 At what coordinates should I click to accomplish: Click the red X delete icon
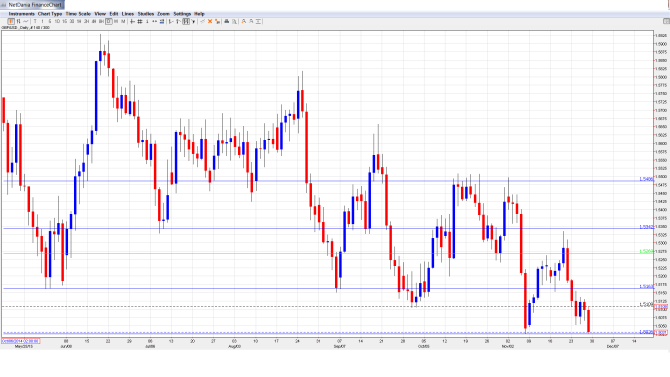[210, 21]
